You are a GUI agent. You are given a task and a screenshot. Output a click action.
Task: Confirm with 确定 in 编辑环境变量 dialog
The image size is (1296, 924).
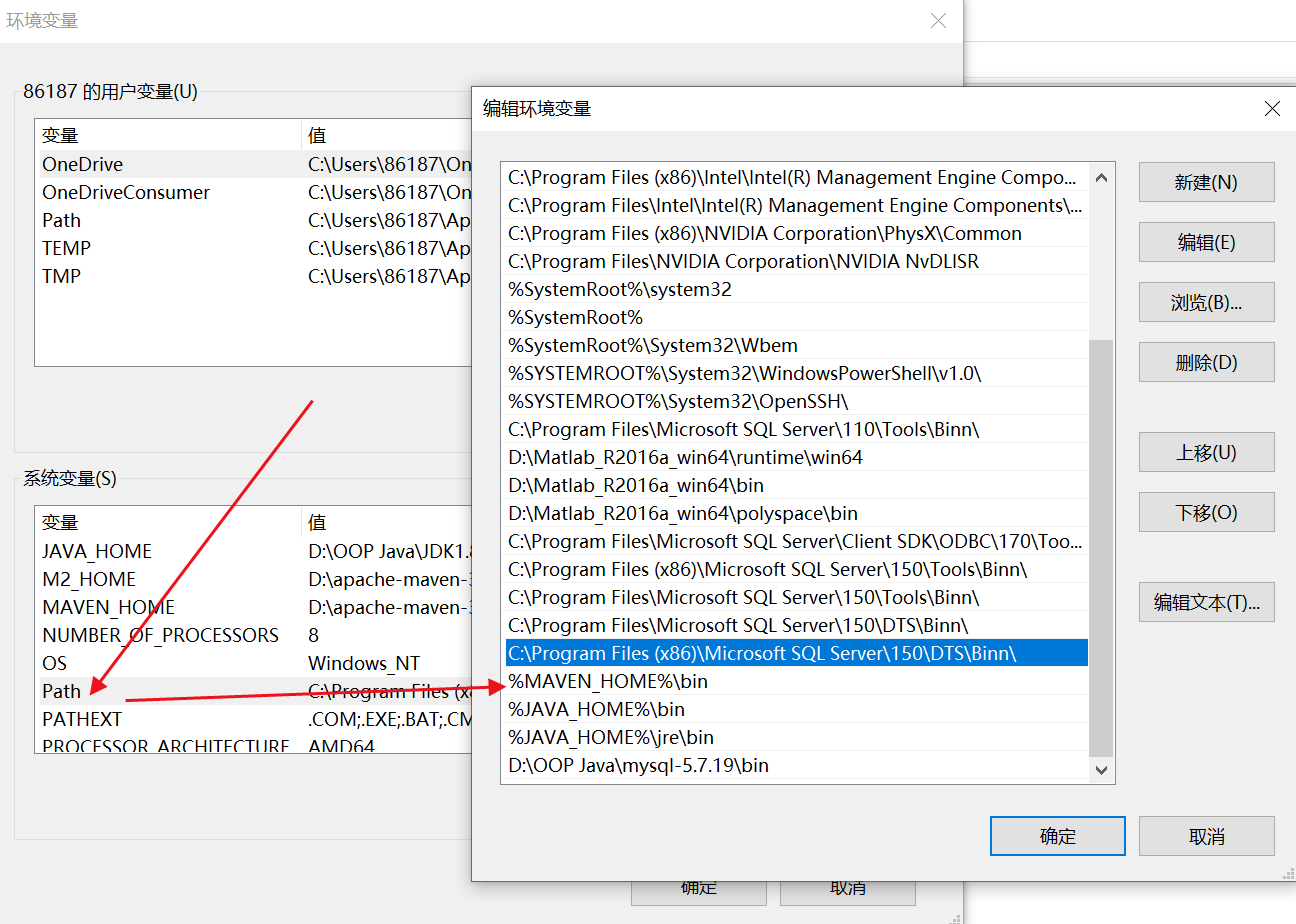click(1058, 836)
